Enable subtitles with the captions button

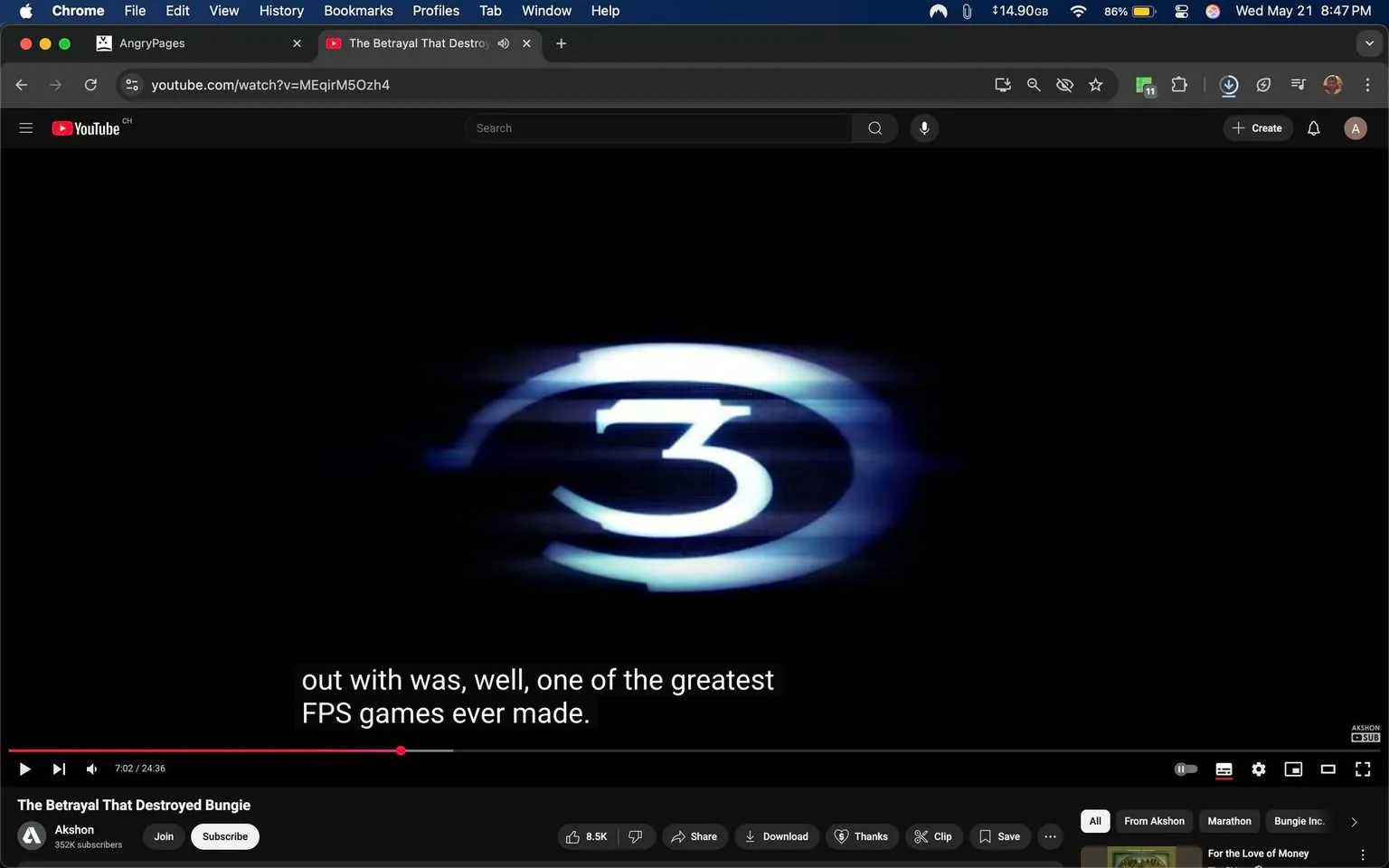(x=1223, y=769)
